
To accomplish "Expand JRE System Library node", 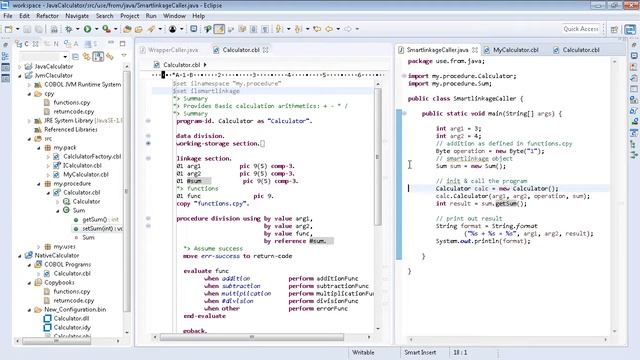I will [29, 121].
